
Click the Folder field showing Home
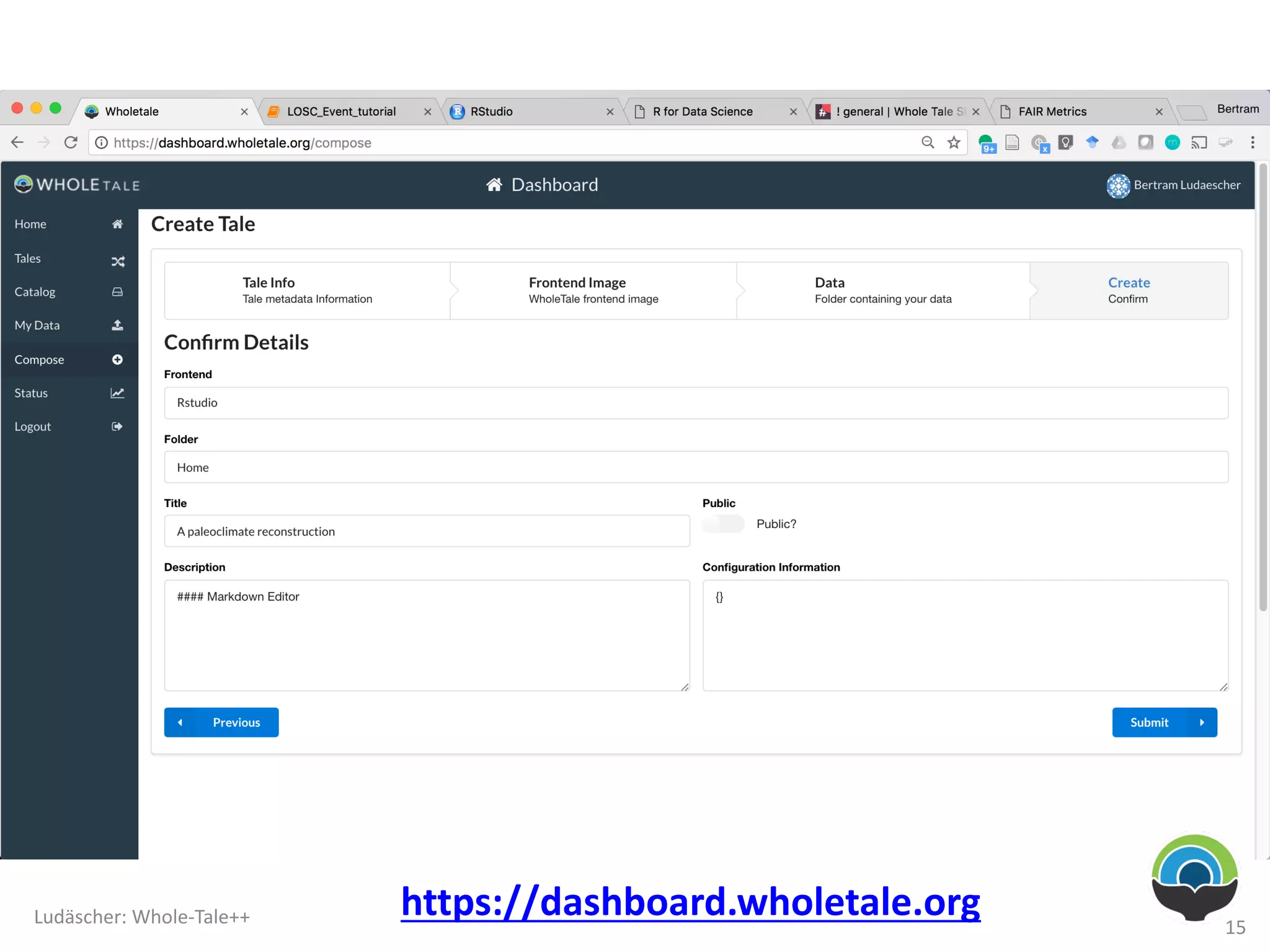[x=696, y=467]
